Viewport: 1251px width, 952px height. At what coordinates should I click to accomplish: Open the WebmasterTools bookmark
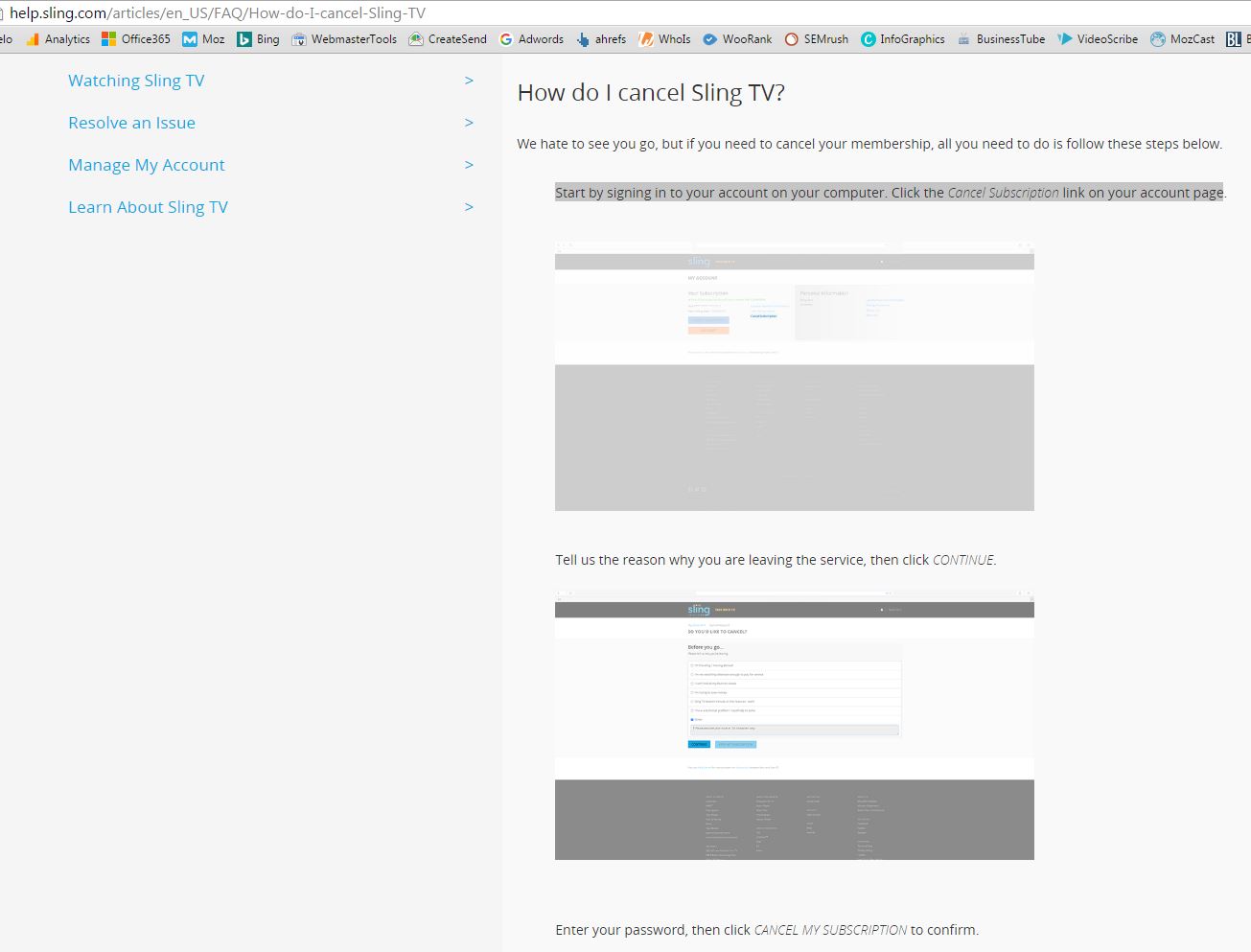pos(344,39)
